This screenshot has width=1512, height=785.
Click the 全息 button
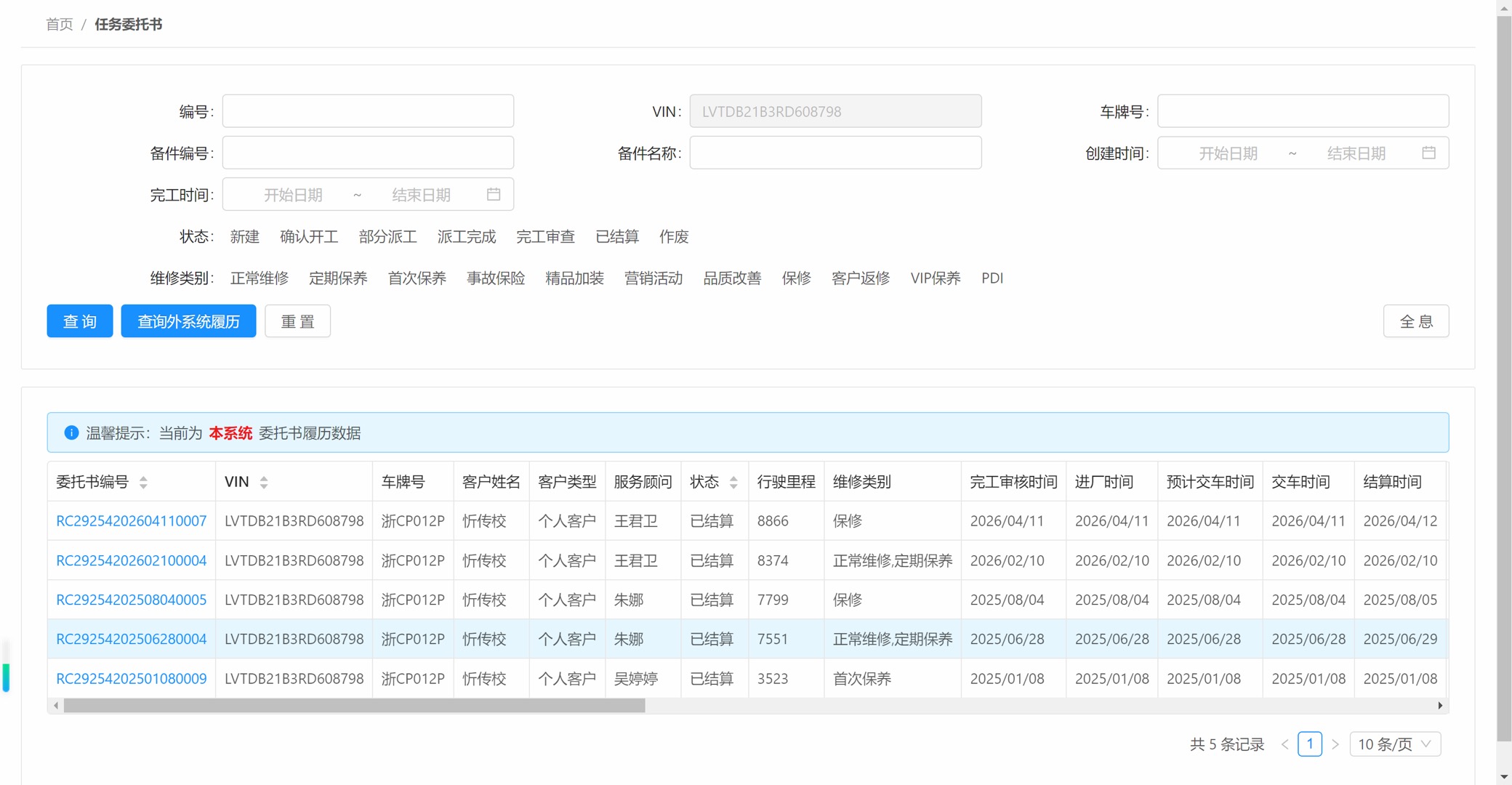[x=1416, y=321]
